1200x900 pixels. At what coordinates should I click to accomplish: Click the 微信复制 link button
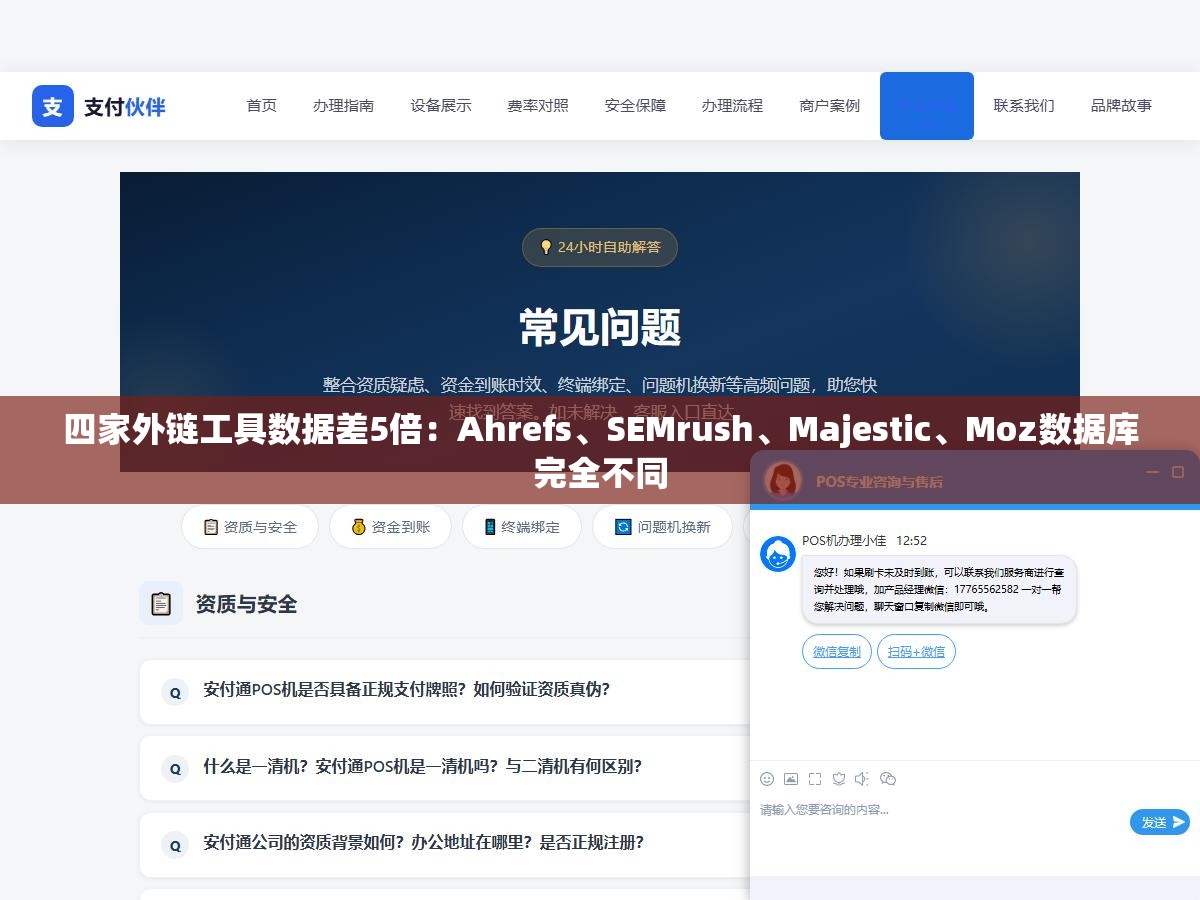837,652
